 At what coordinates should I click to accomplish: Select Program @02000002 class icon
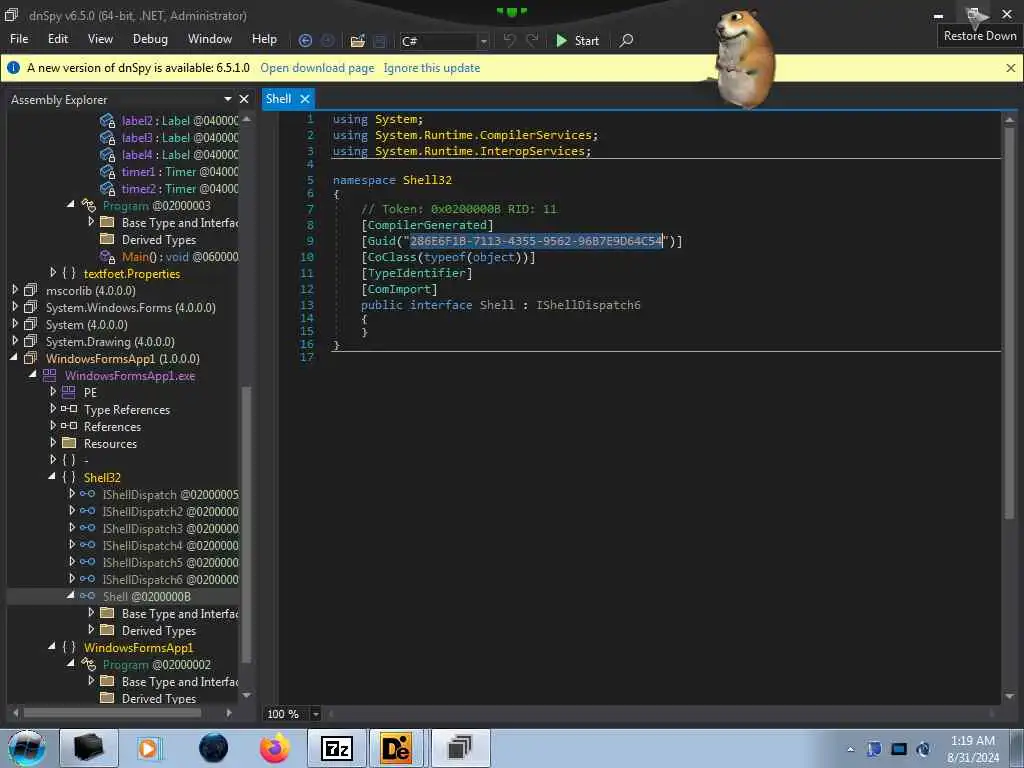(88, 664)
